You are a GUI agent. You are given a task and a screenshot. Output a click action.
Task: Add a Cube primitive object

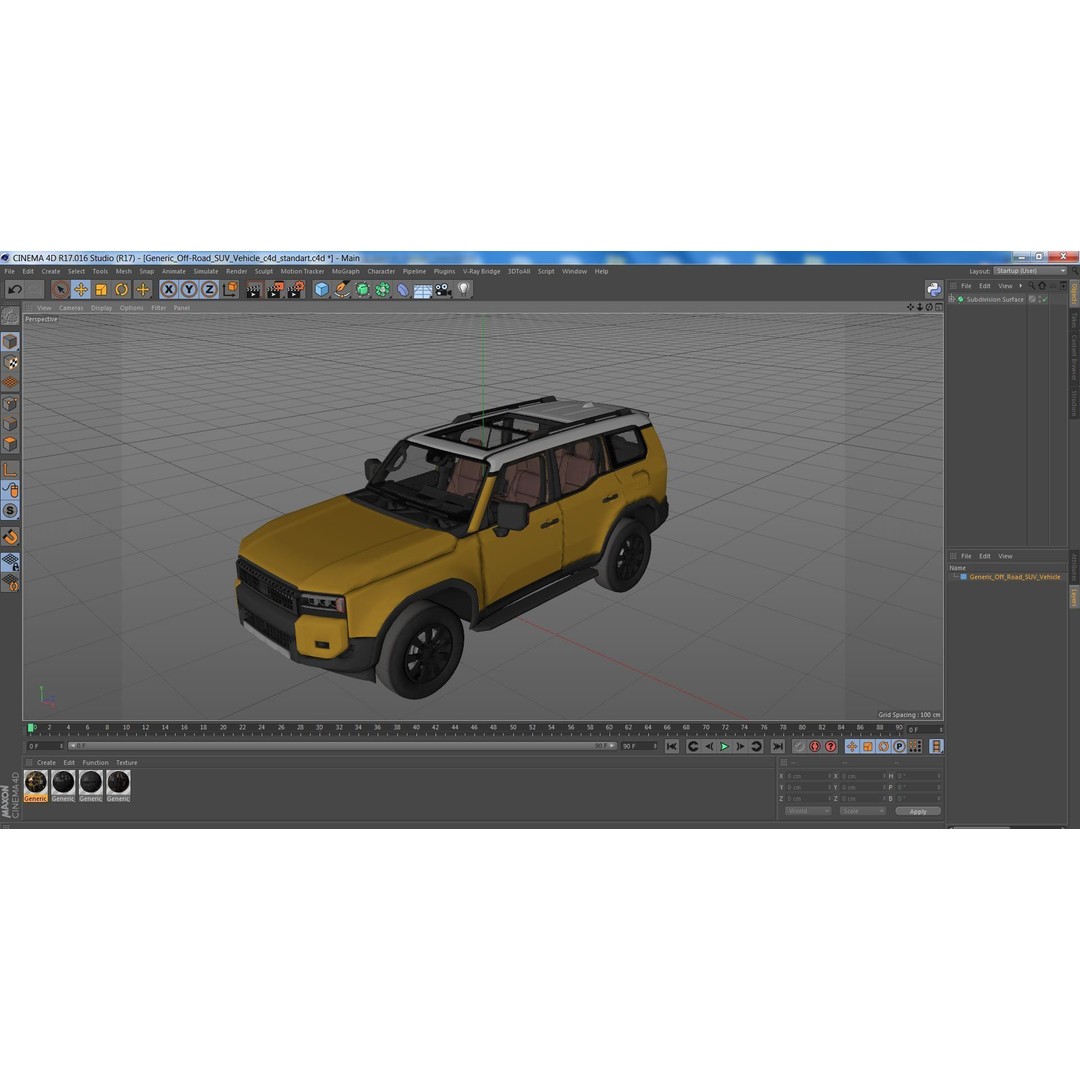[x=322, y=290]
